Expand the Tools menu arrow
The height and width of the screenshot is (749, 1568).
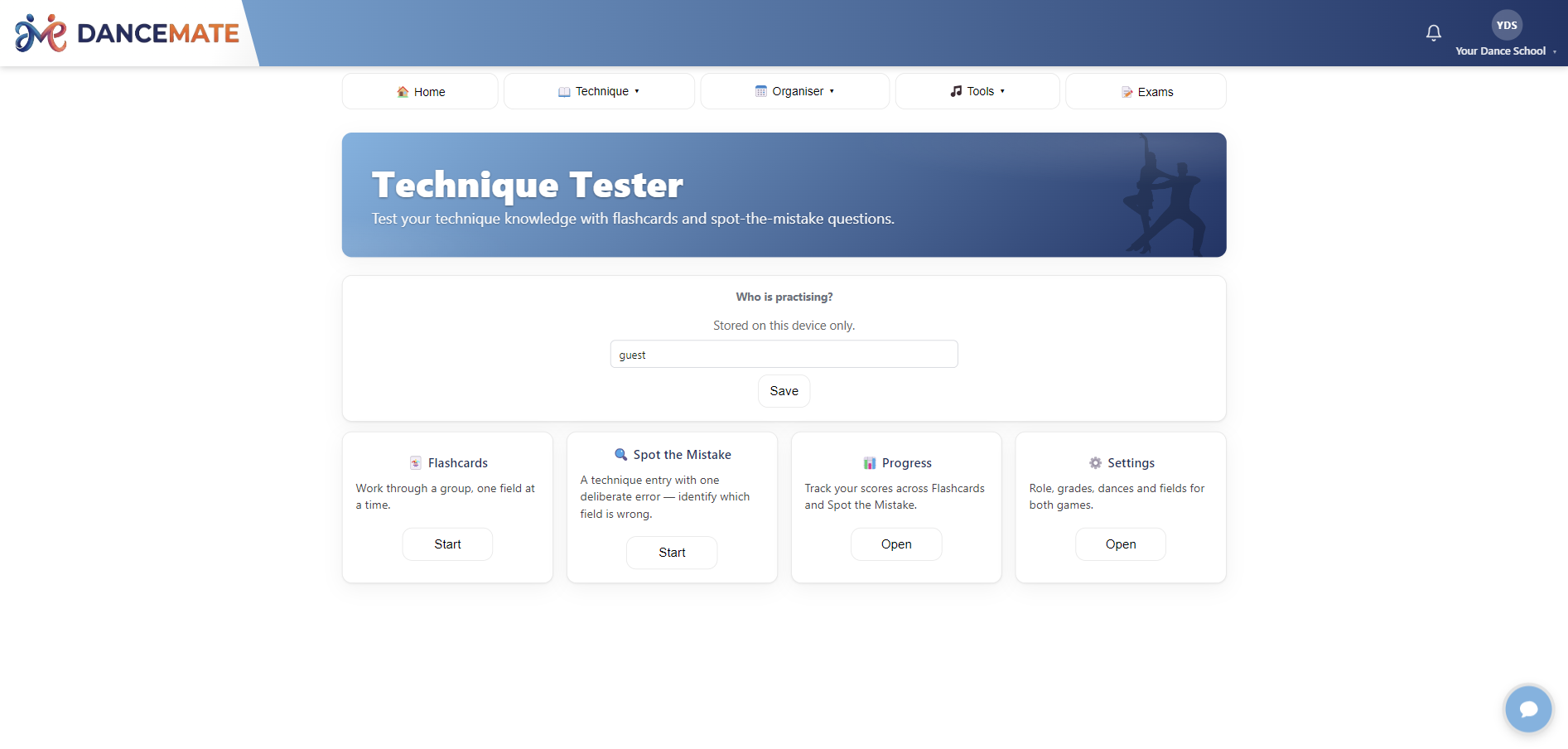point(1002,91)
